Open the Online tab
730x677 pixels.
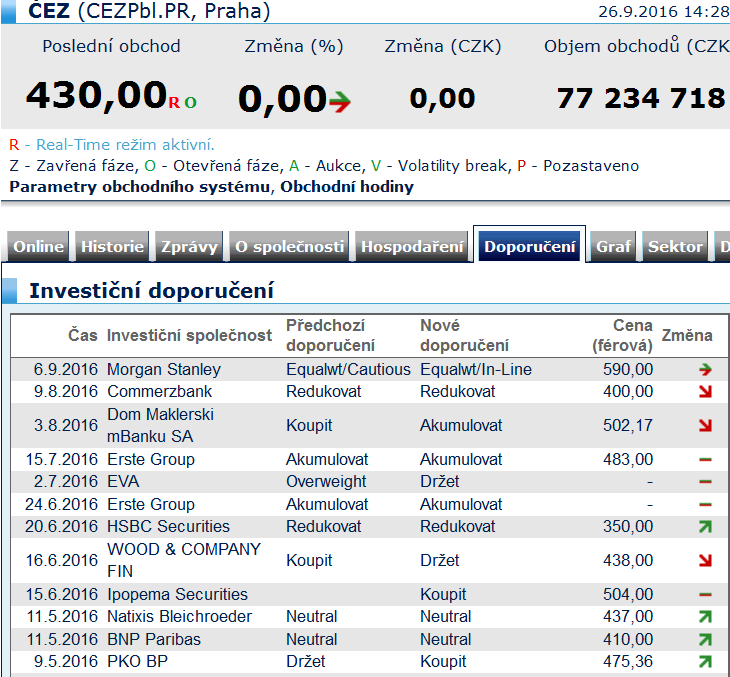(x=38, y=246)
